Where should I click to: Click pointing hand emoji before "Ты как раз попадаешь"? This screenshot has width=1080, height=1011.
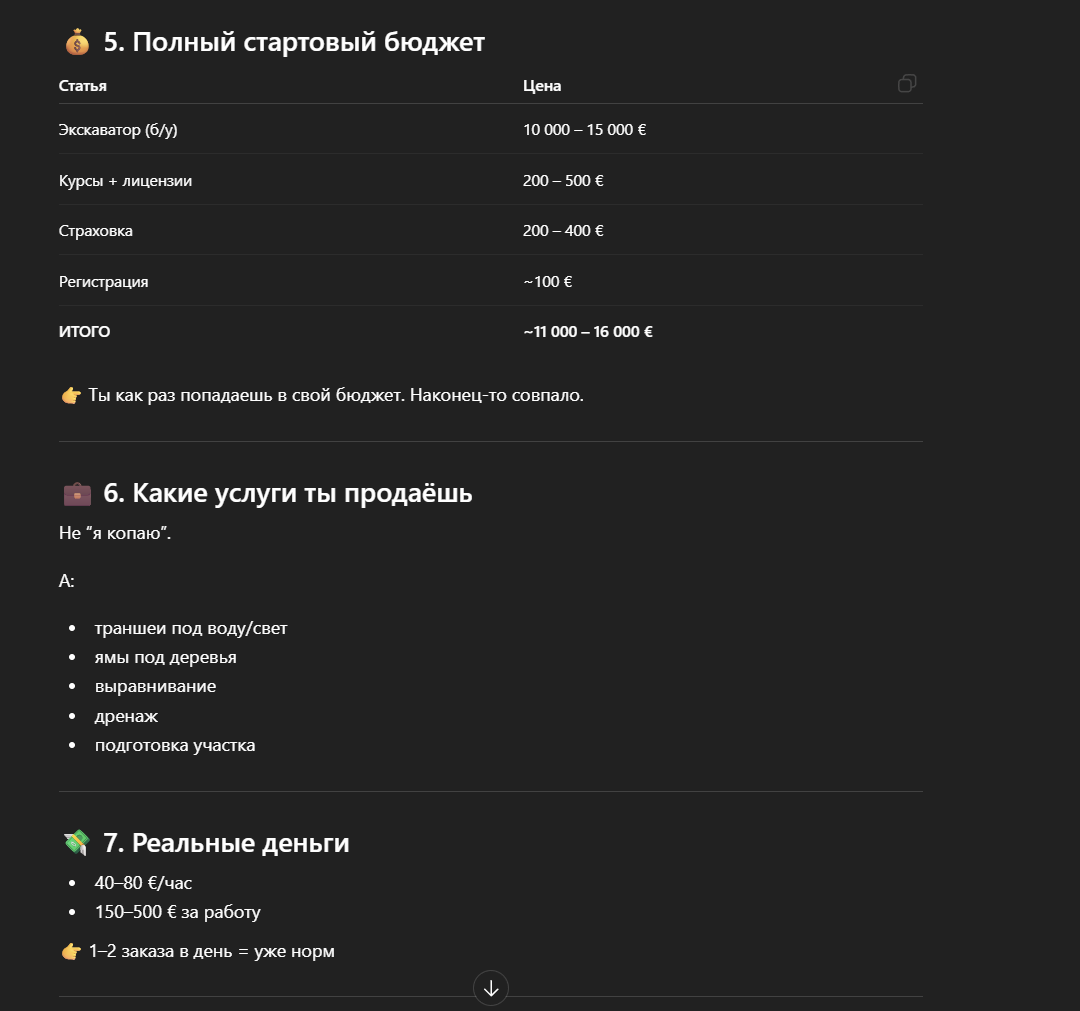[x=71, y=396]
